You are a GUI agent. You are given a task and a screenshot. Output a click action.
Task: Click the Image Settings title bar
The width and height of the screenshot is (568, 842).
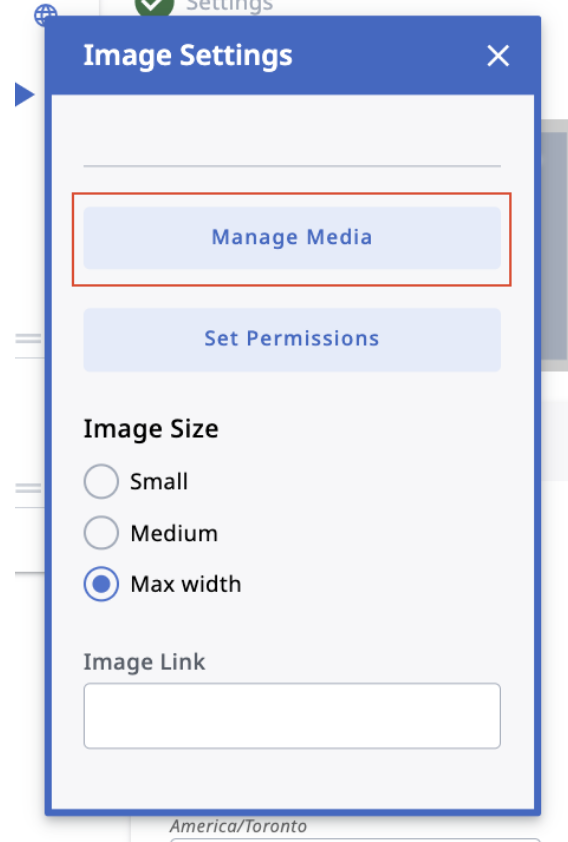click(x=293, y=56)
